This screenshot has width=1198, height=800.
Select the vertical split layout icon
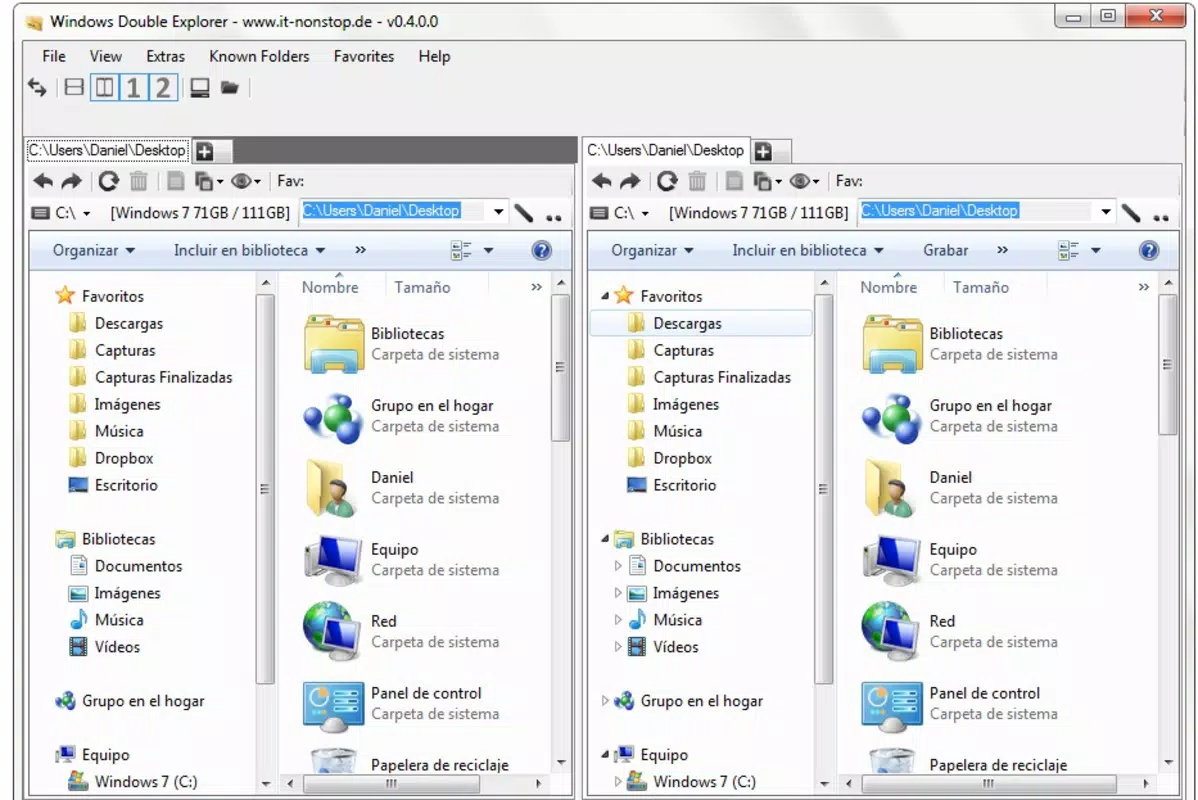point(104,88)
